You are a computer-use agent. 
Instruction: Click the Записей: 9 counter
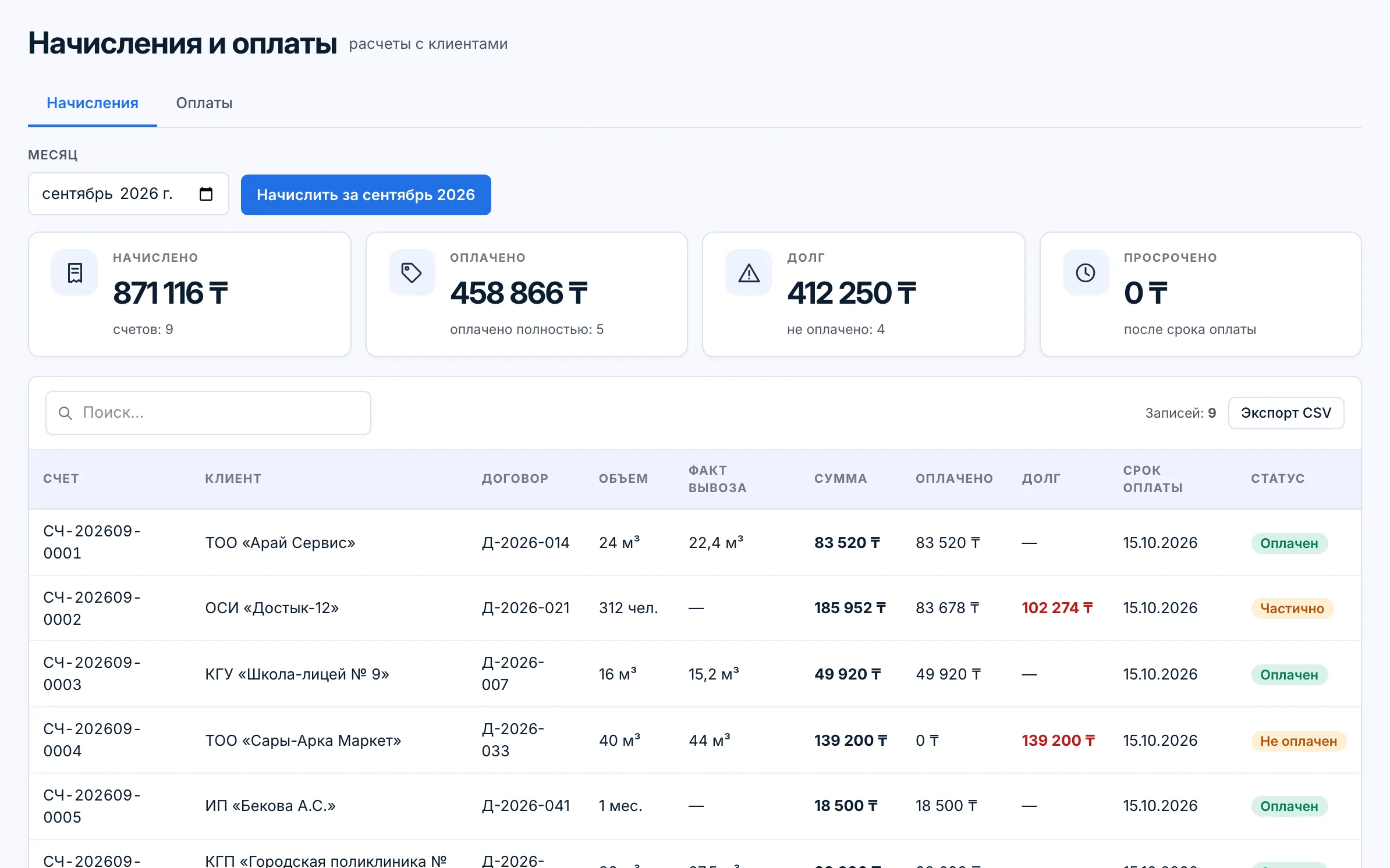click(1180, 413)
